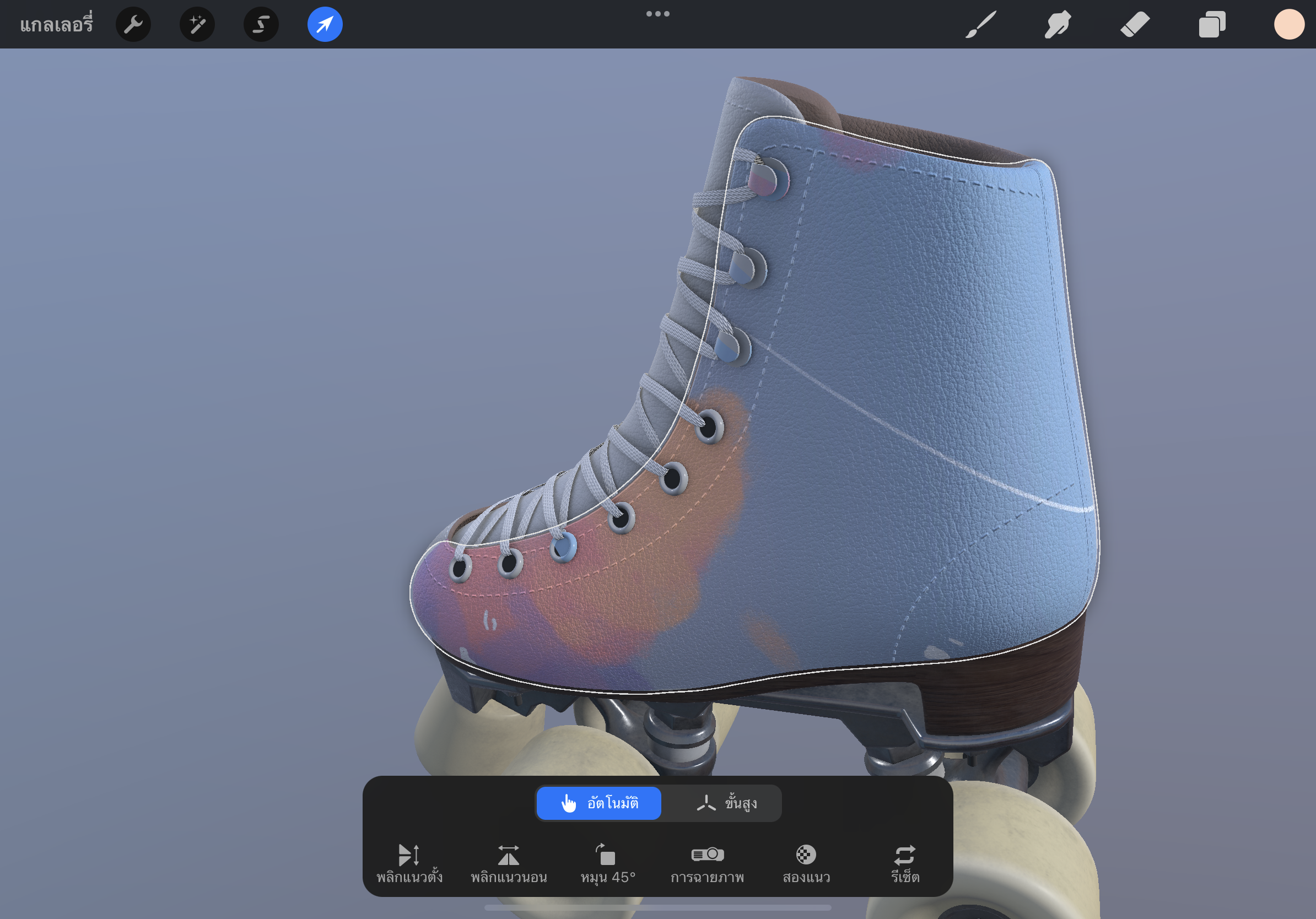Open the Adjustments magic wand menu
Screen dimensions: 1316x919
(197, 25)
